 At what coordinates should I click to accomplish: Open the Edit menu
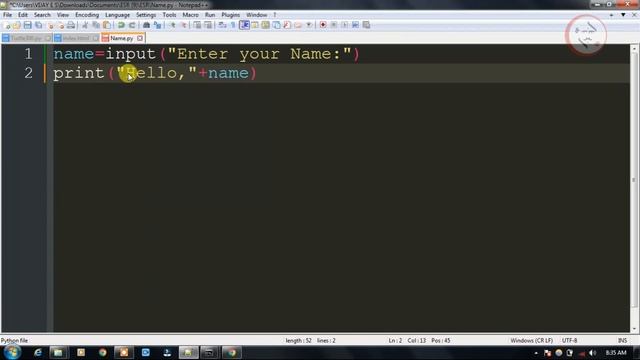coord(23,15)
